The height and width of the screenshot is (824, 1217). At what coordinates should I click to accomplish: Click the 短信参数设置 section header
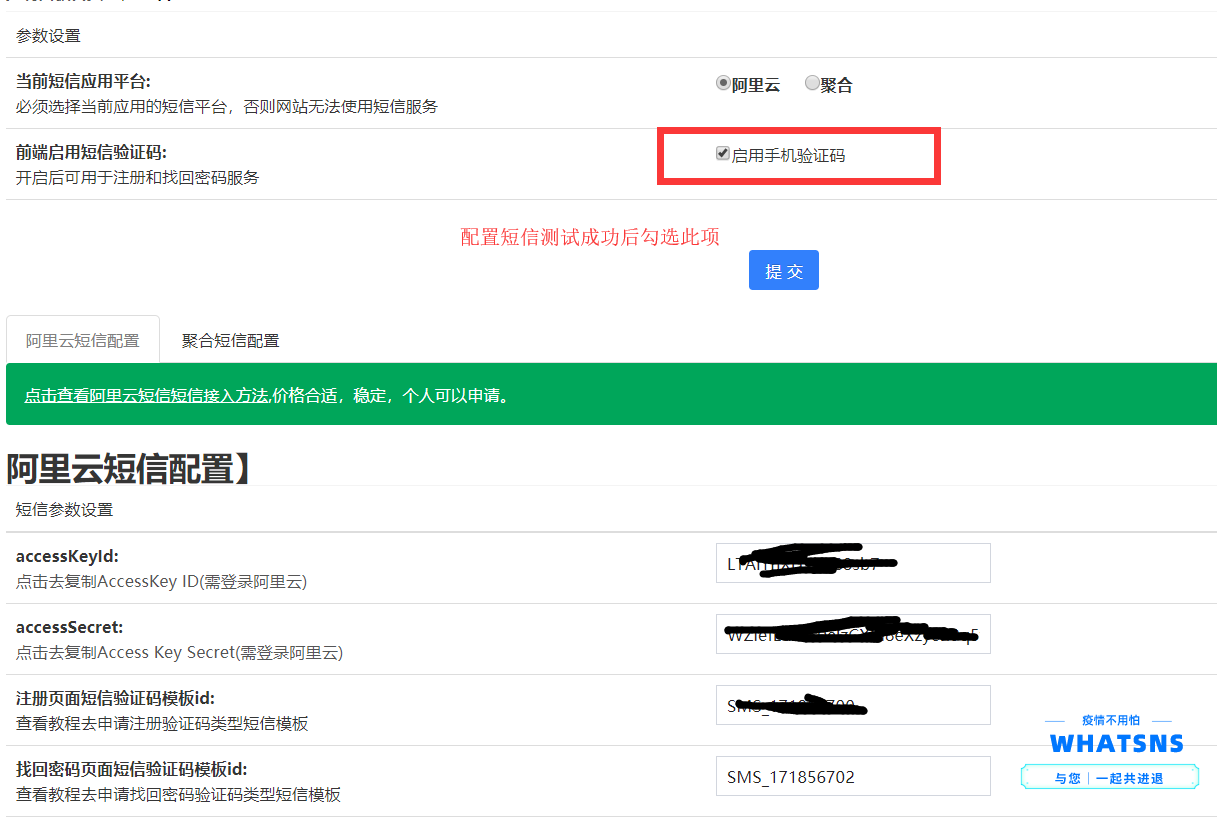[64, 509]
